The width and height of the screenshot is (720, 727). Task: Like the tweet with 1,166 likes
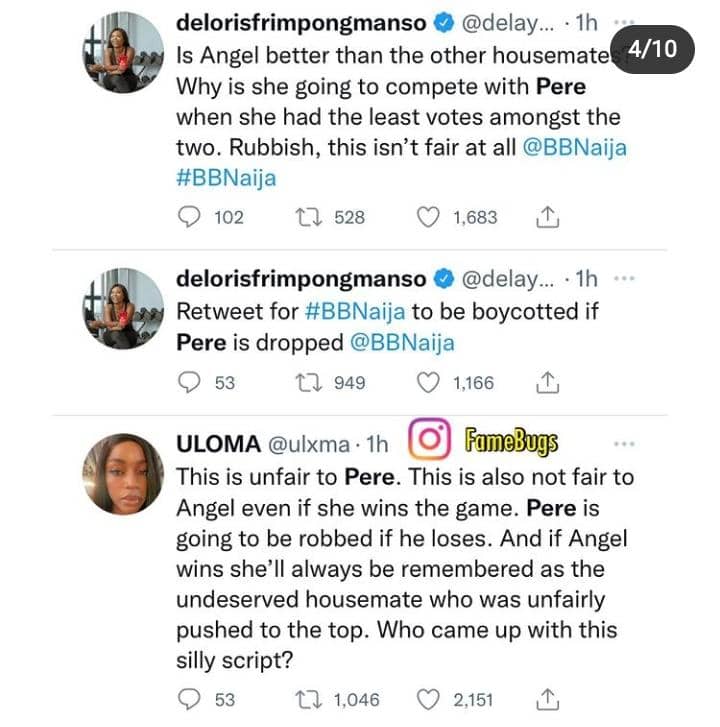pos(428,382)
